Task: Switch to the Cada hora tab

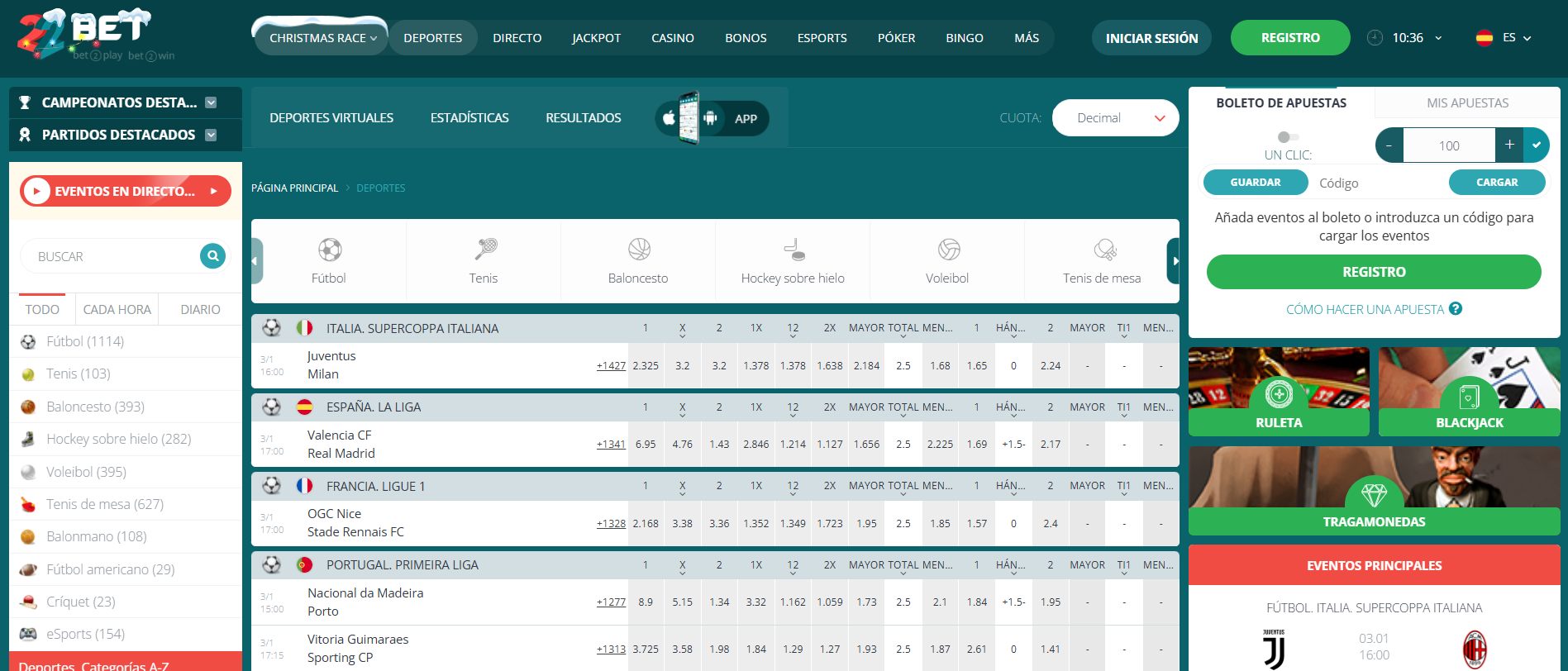Action: click(117, 309)
